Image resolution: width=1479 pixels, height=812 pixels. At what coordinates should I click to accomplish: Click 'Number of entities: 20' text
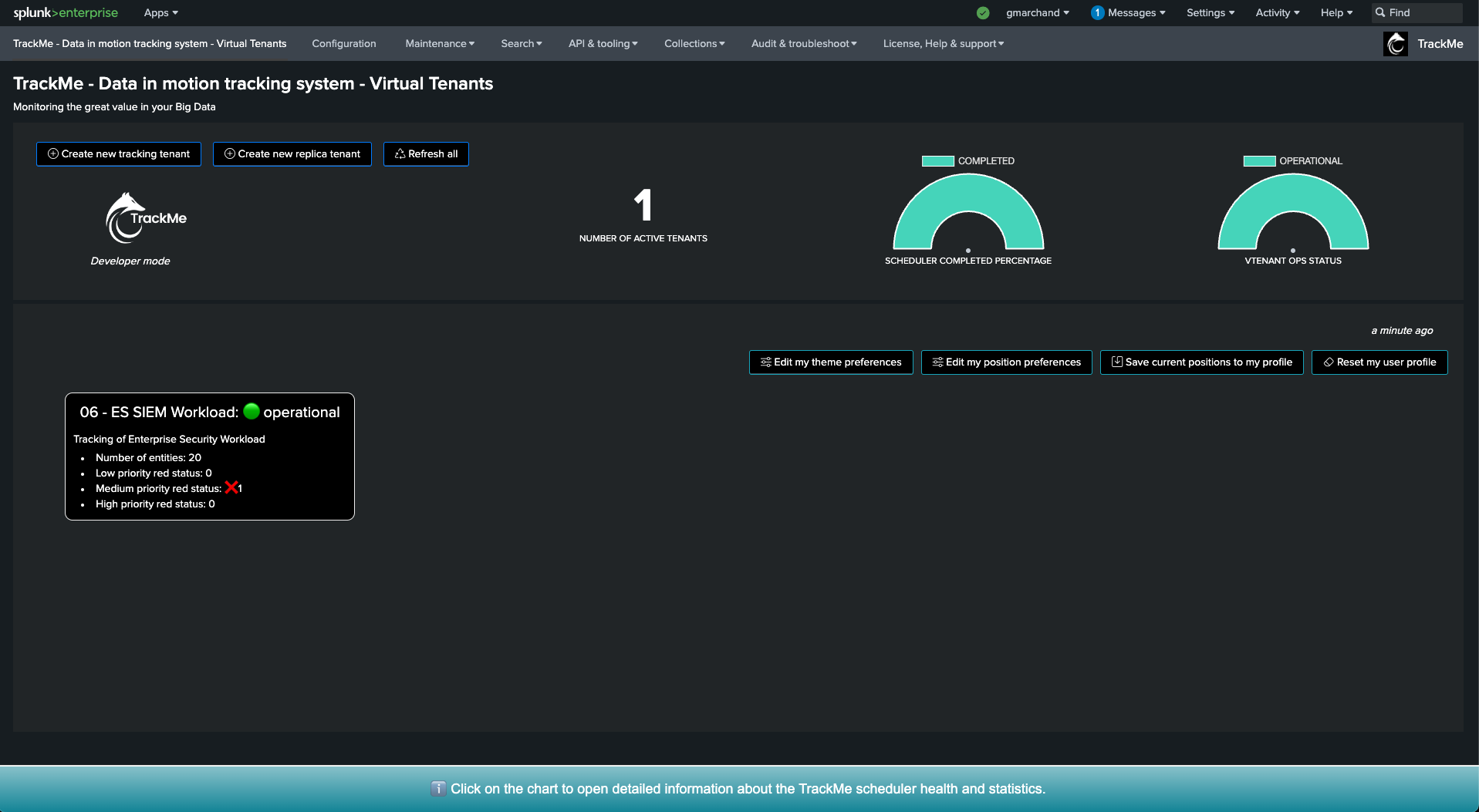tap(148, 457)
